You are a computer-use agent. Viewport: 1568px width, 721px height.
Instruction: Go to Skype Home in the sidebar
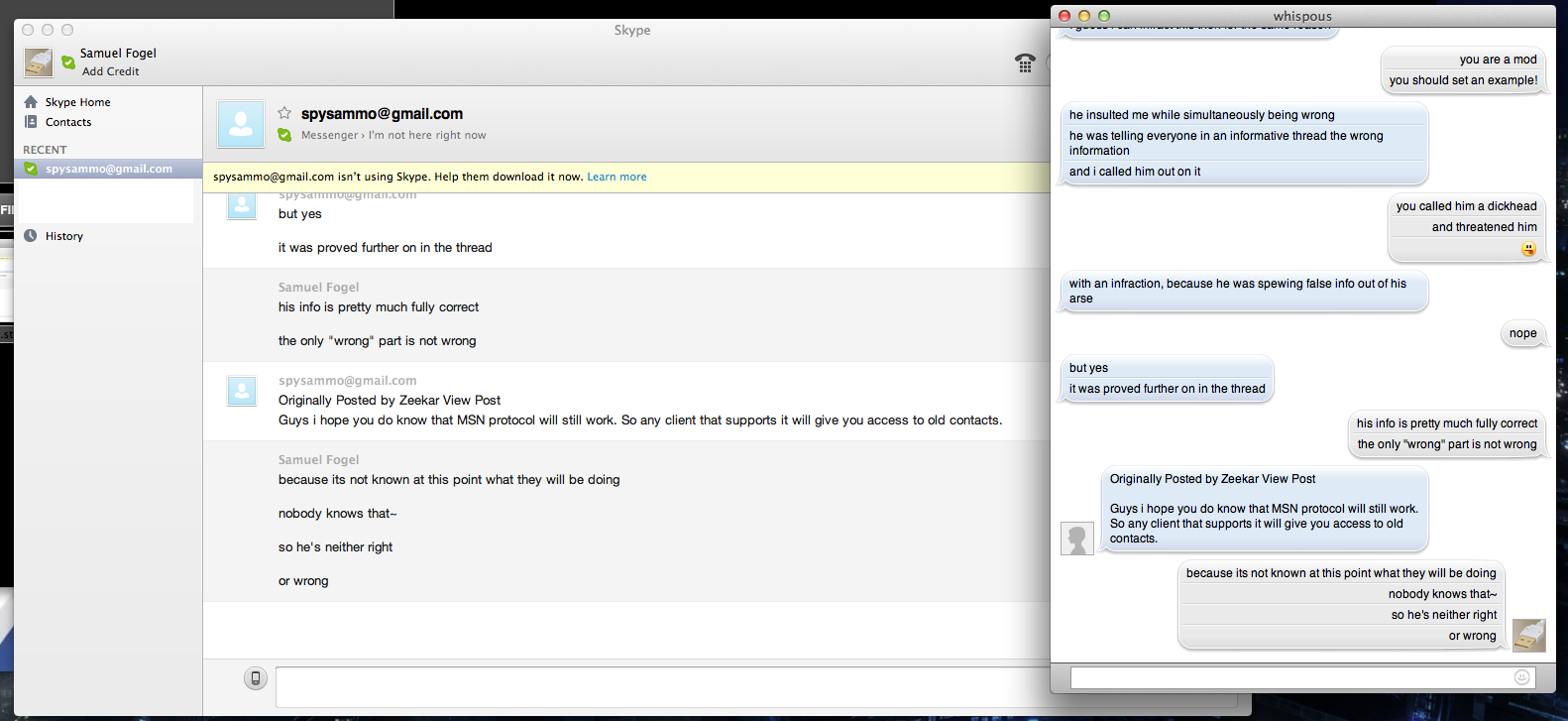tap(78, 102)
